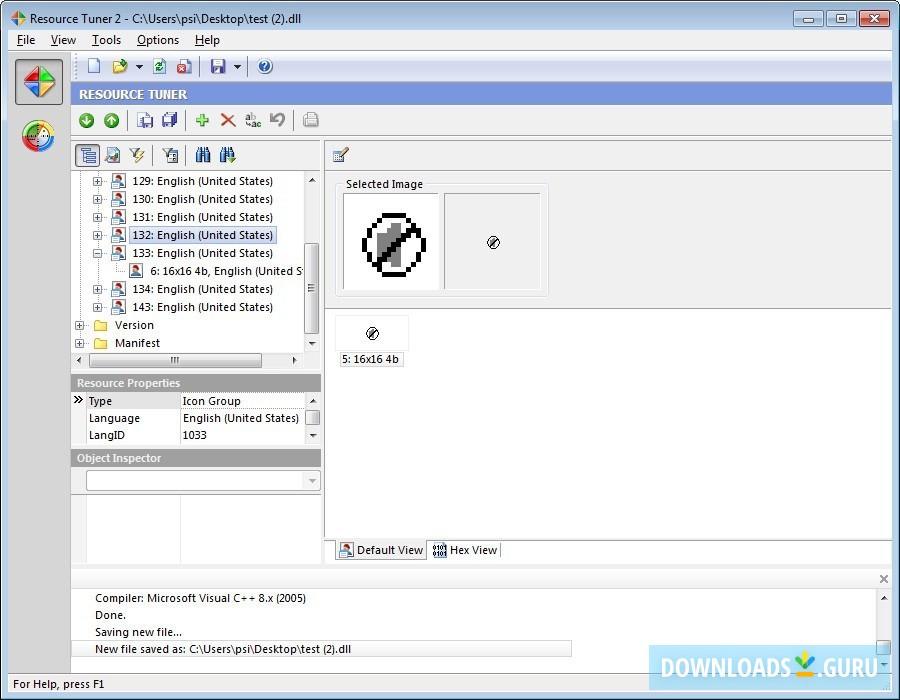Image resolution: width=900 pixels, height=700 pixels.
Task: Click the Find binoculars icon
Action: click(203, 155)
